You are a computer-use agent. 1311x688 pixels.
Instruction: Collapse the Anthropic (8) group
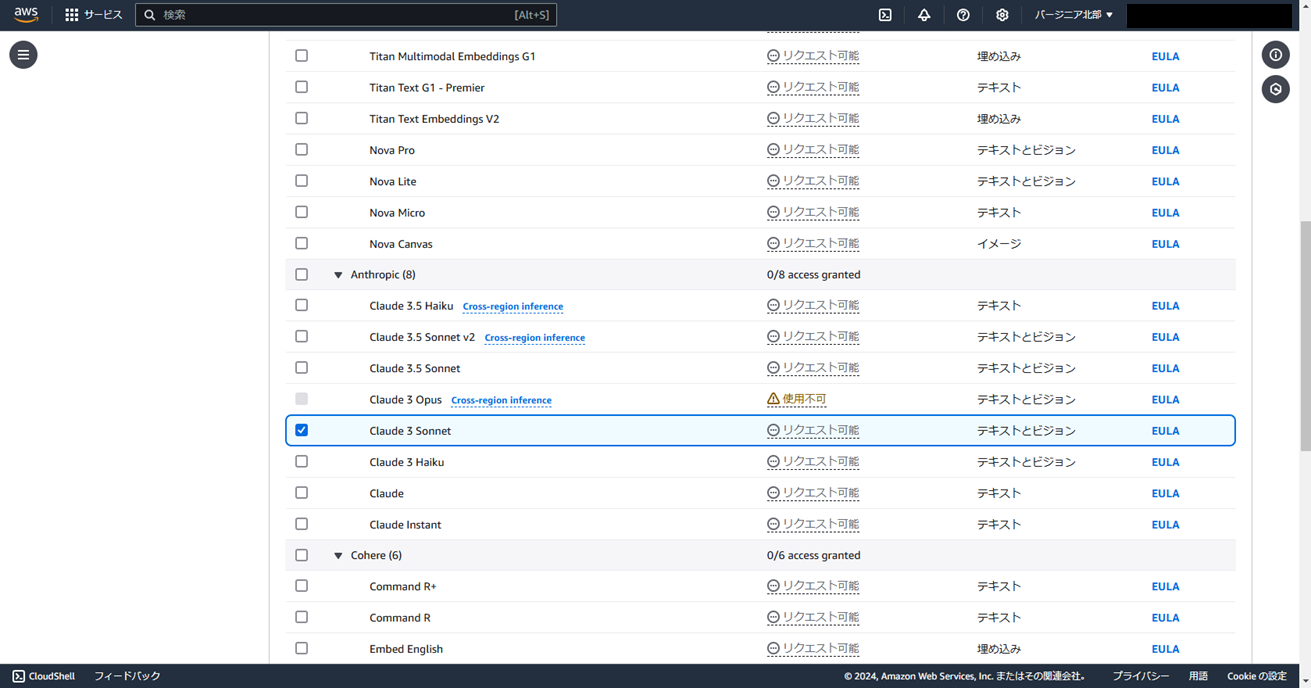pos(338,275)
